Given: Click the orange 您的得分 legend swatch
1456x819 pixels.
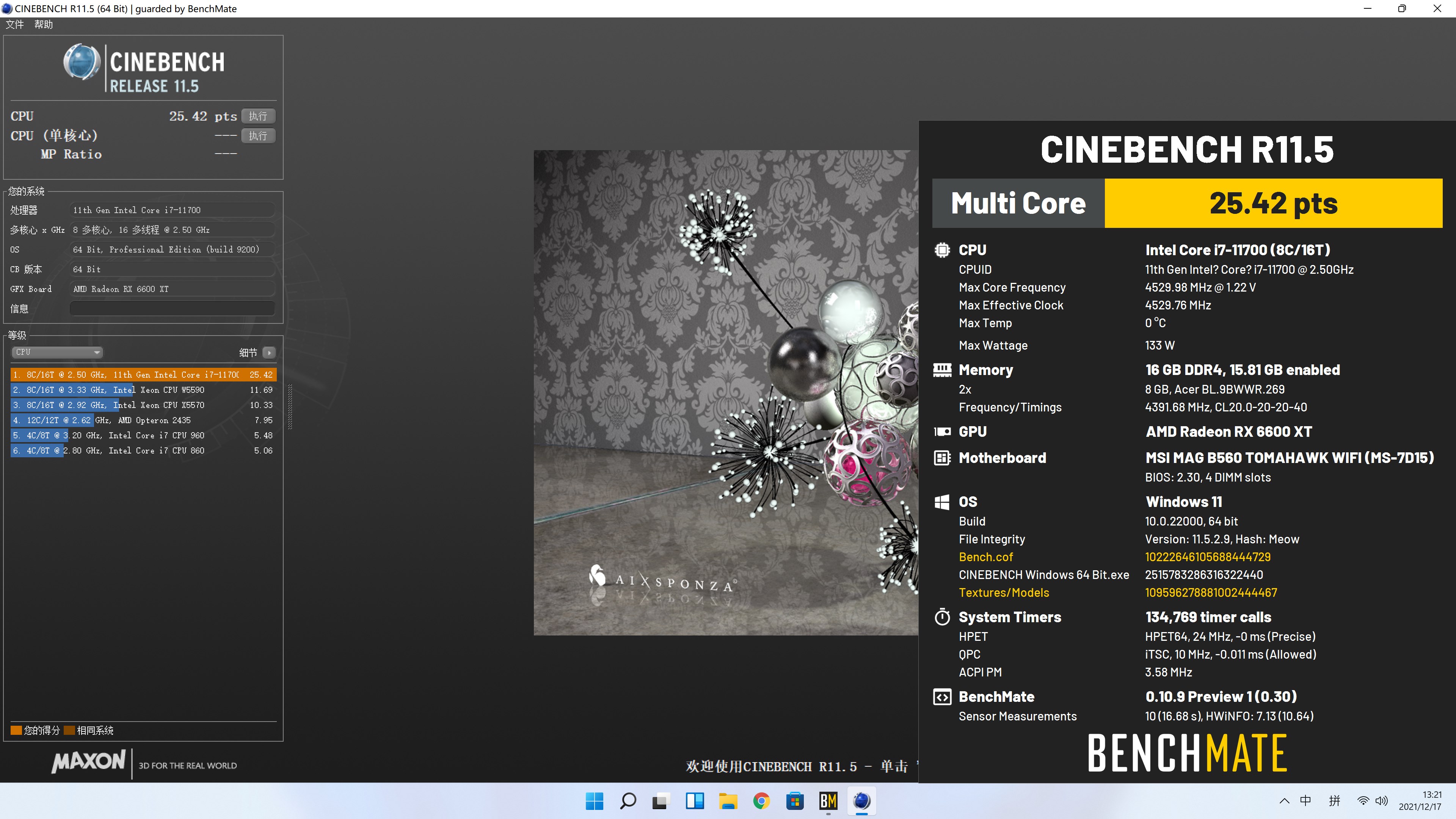Looking at the screenshot, I should point(16,730).
